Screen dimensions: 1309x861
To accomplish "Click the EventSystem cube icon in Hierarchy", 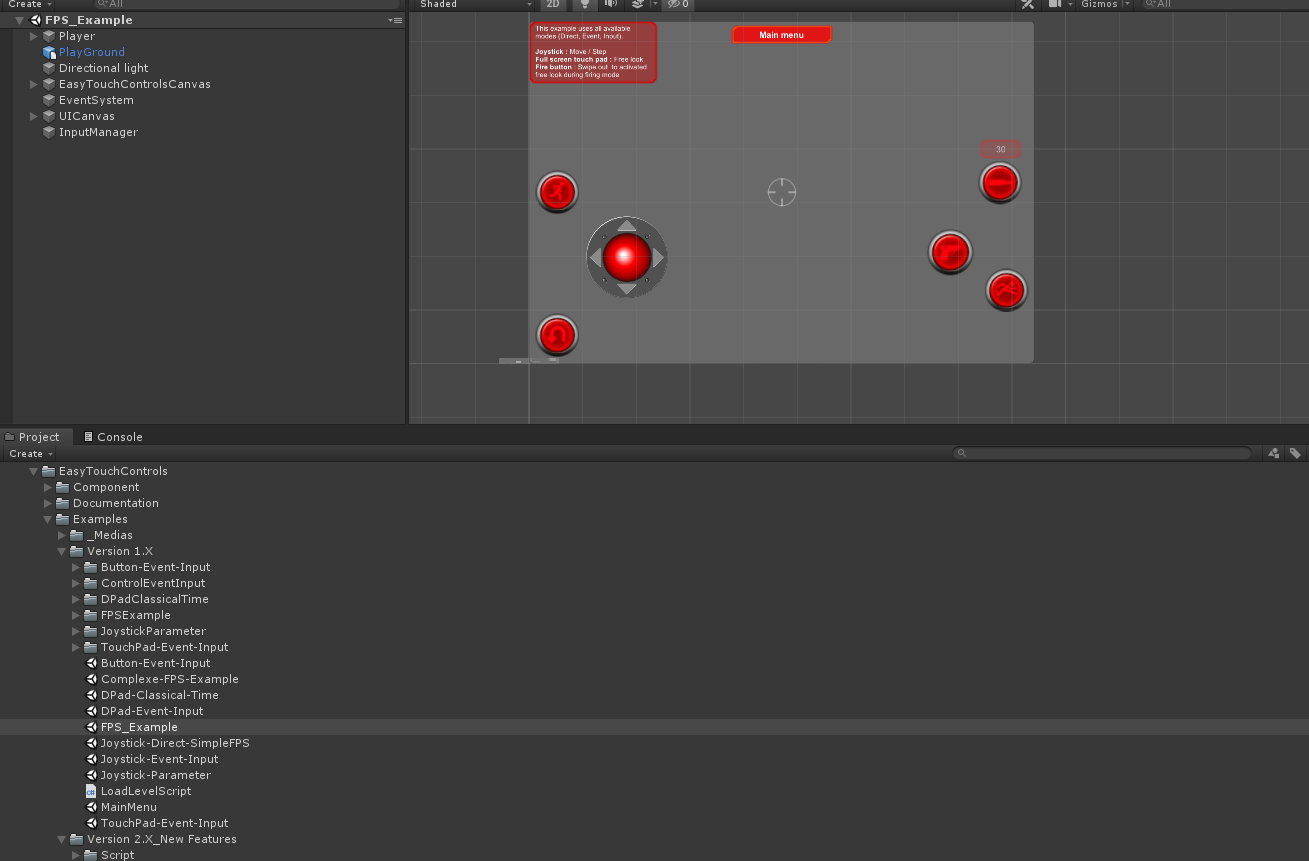I will (48, 100).
